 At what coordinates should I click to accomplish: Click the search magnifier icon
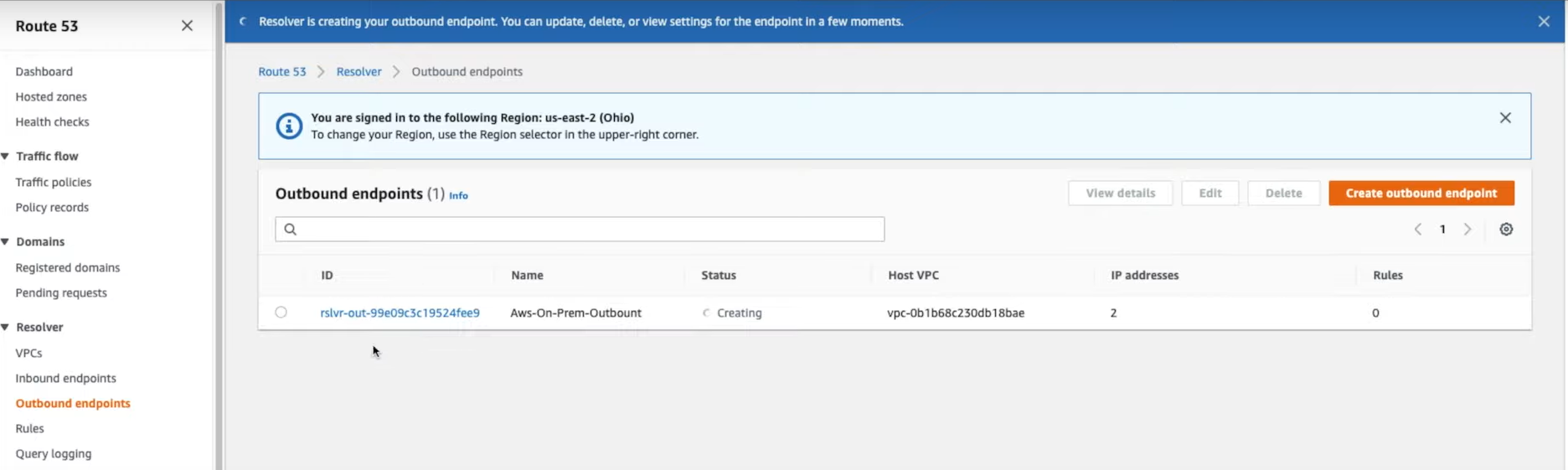pos(291,230)
